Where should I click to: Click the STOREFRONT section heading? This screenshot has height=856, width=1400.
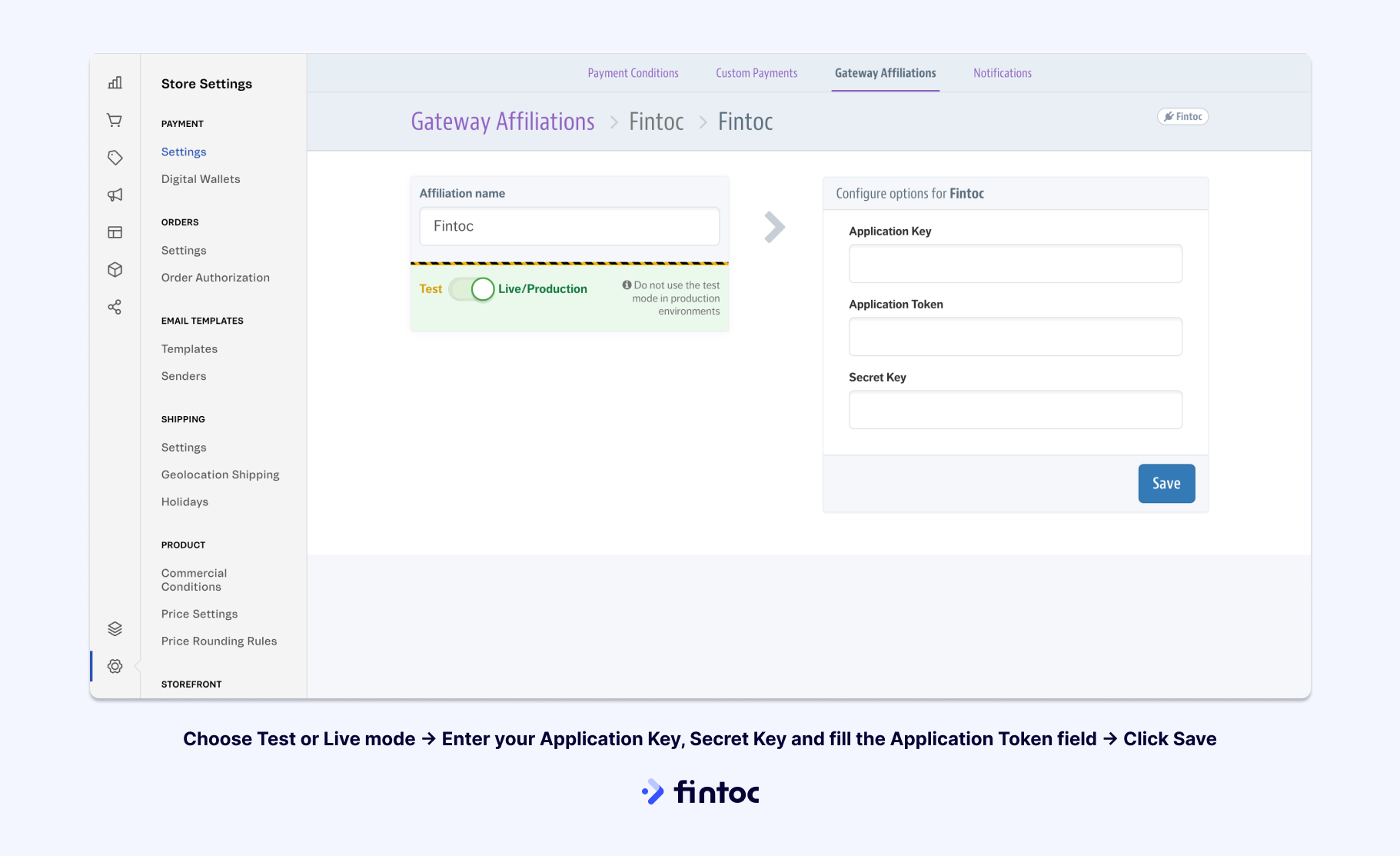coord(191,684)
